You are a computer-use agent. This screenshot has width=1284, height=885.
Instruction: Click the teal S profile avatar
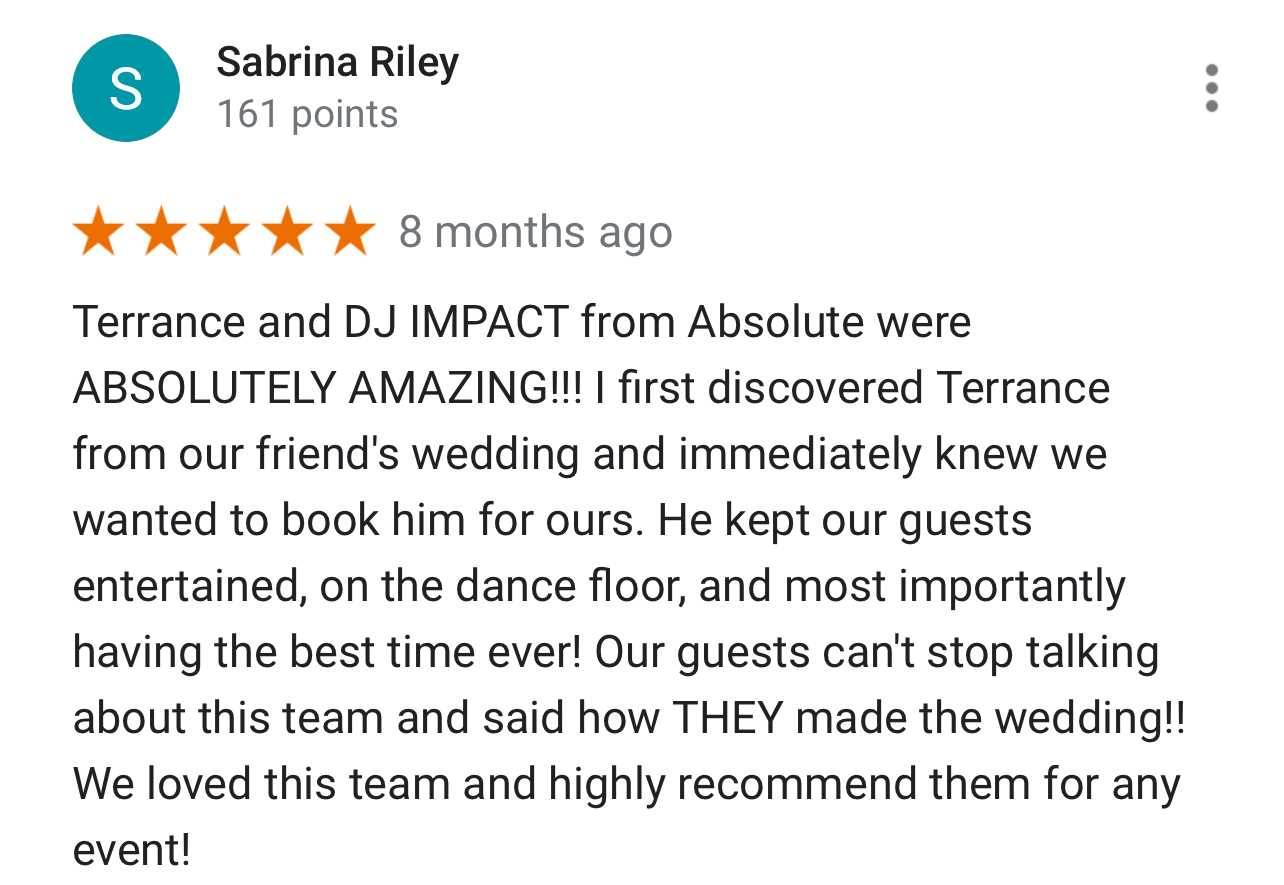(x=126, y=88)
